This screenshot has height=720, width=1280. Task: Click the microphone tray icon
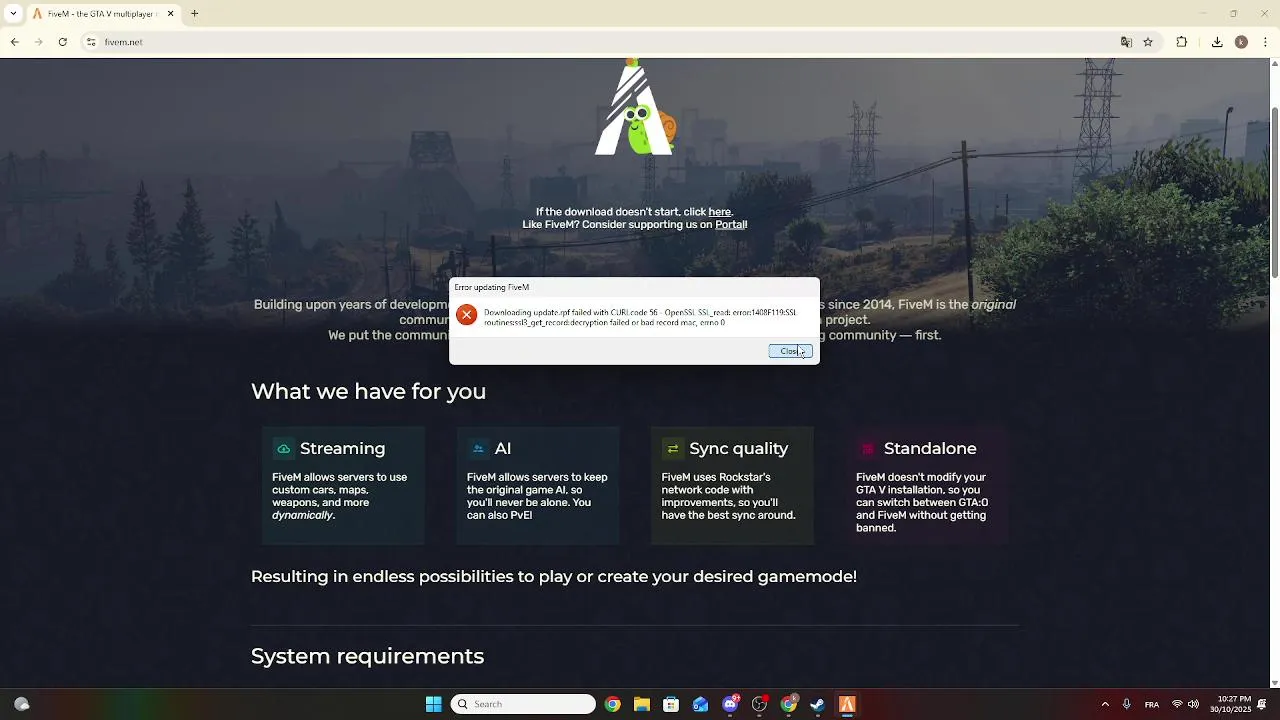[1126, 704]
